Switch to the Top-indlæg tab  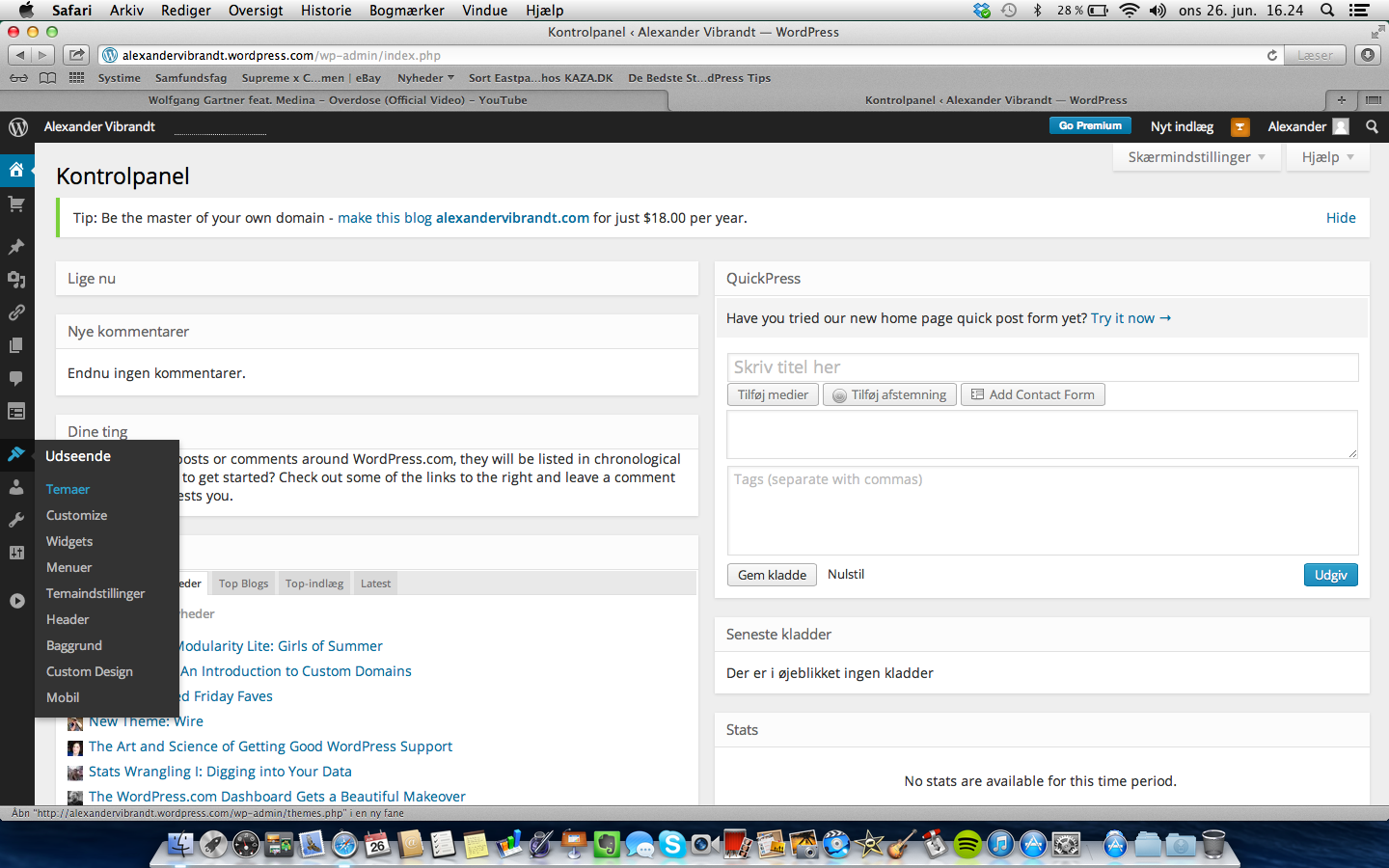point(314,583)
